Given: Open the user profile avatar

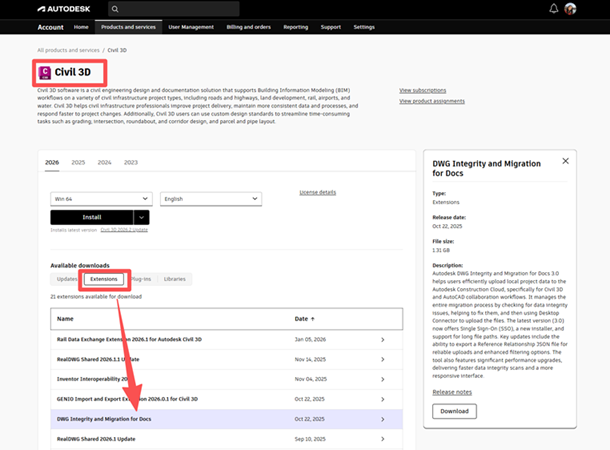Looking at the screenshot, I should pyautogui.click(x=570, y=9).
